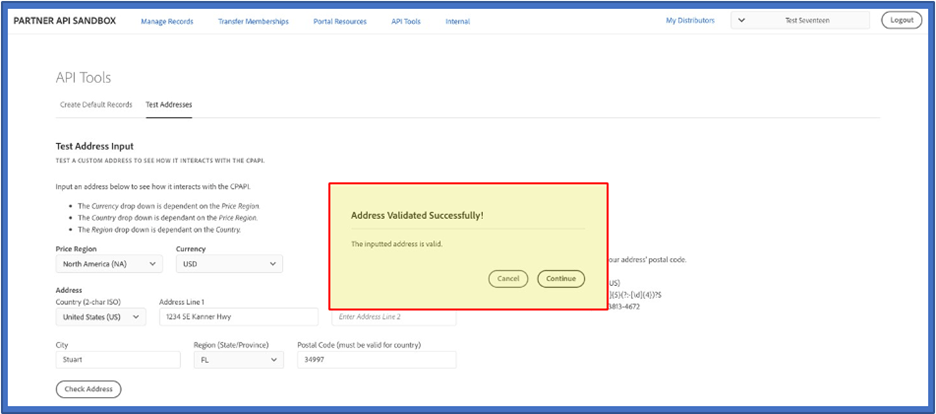Open the Country dropdown set to United States
The height and width of the screenshot is (414, 936).
coord(101,316)
